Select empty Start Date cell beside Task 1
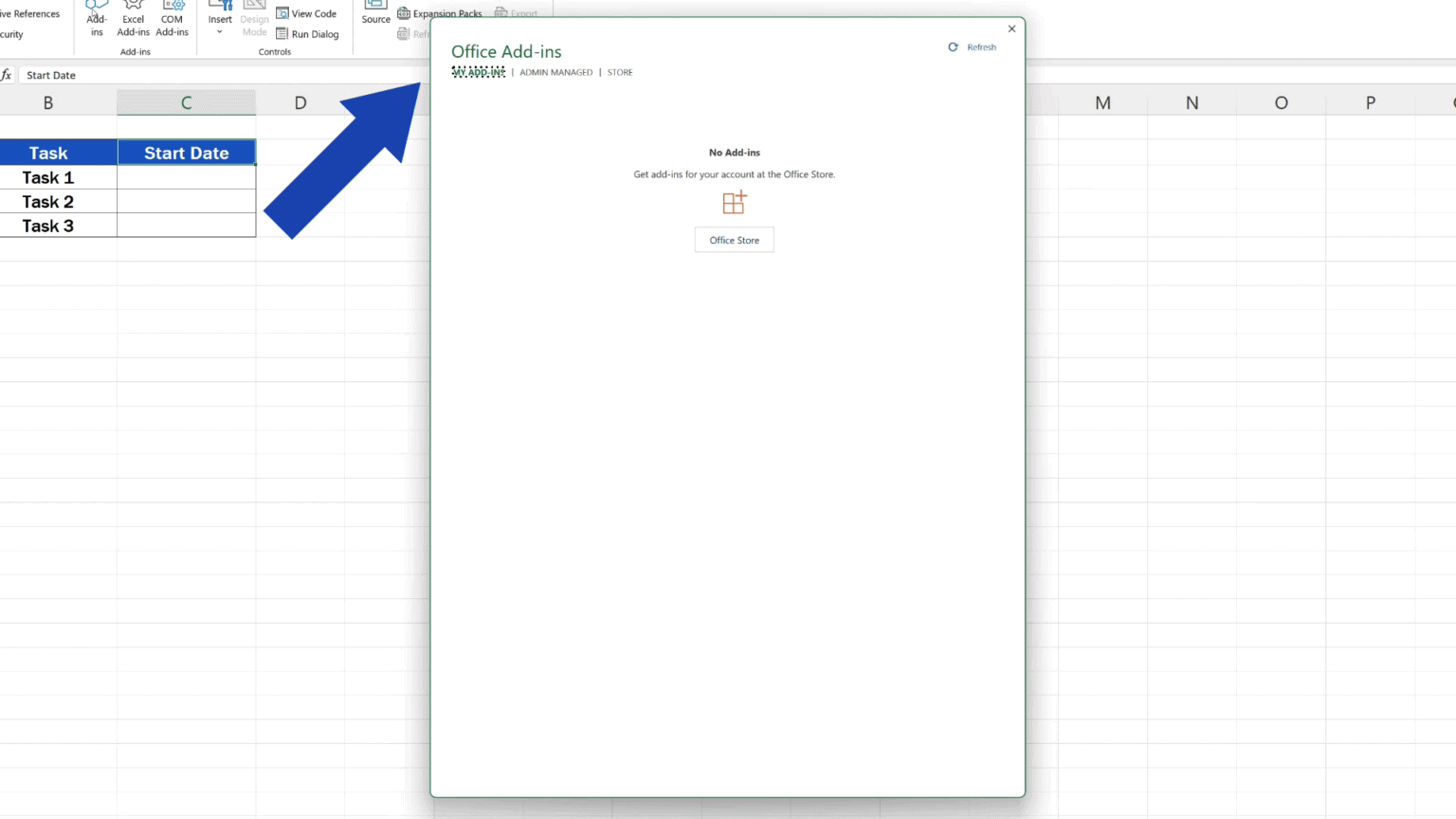 pos(187,177)
